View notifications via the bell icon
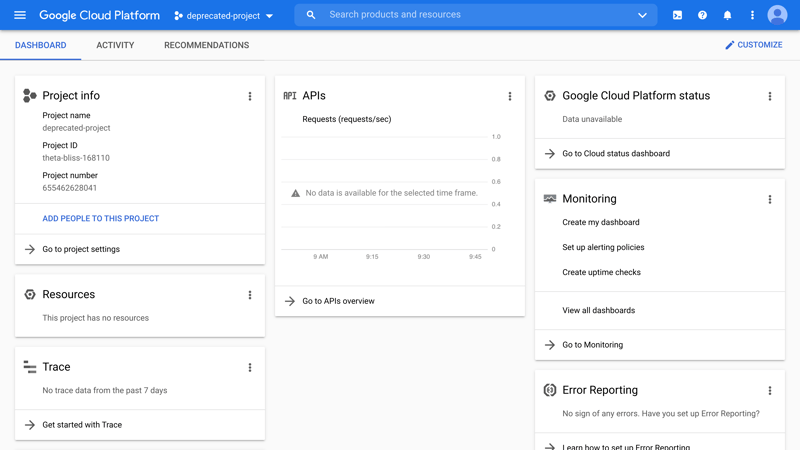The image size is (800, 450). coord(727,15)
